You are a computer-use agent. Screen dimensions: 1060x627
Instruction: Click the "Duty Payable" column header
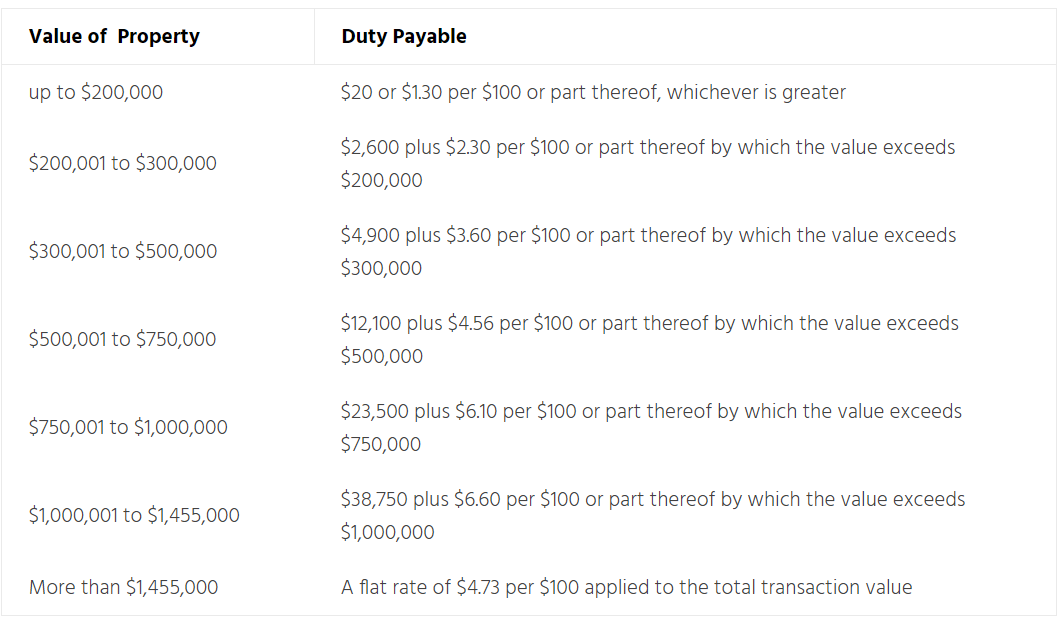[404, 37]
